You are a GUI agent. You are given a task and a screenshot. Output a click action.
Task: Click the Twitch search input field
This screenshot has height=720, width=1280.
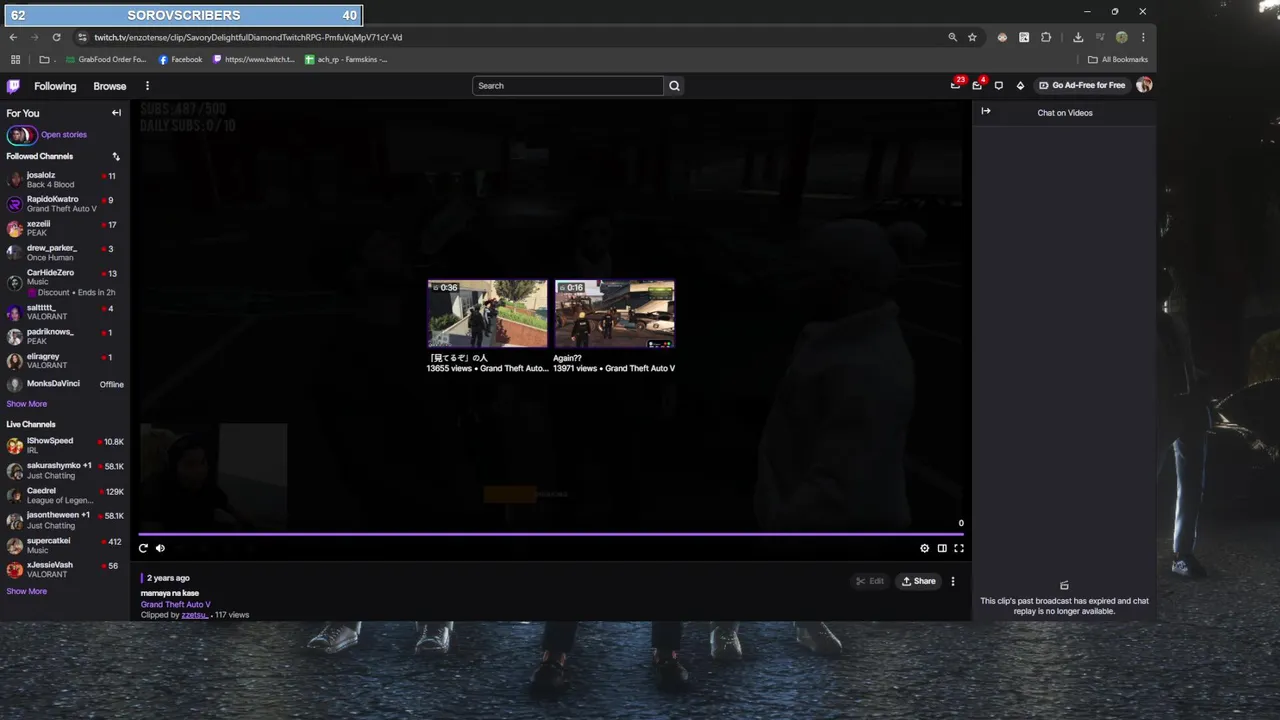pyautogui.click(x=568, y=86)
